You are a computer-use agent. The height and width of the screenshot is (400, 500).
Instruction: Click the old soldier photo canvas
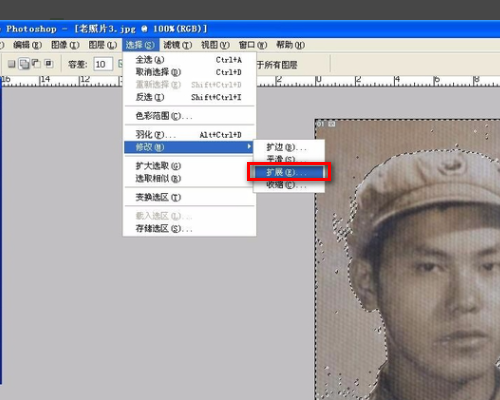(407, 259)
